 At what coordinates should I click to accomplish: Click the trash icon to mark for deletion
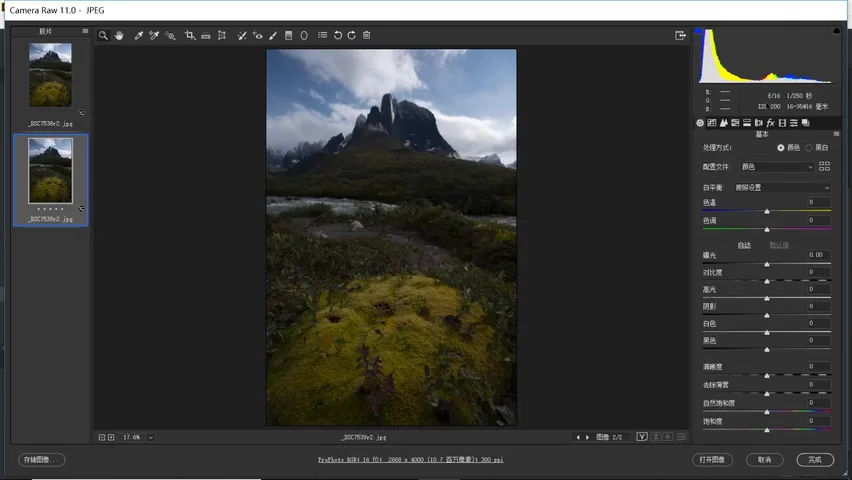click(367, 35)
